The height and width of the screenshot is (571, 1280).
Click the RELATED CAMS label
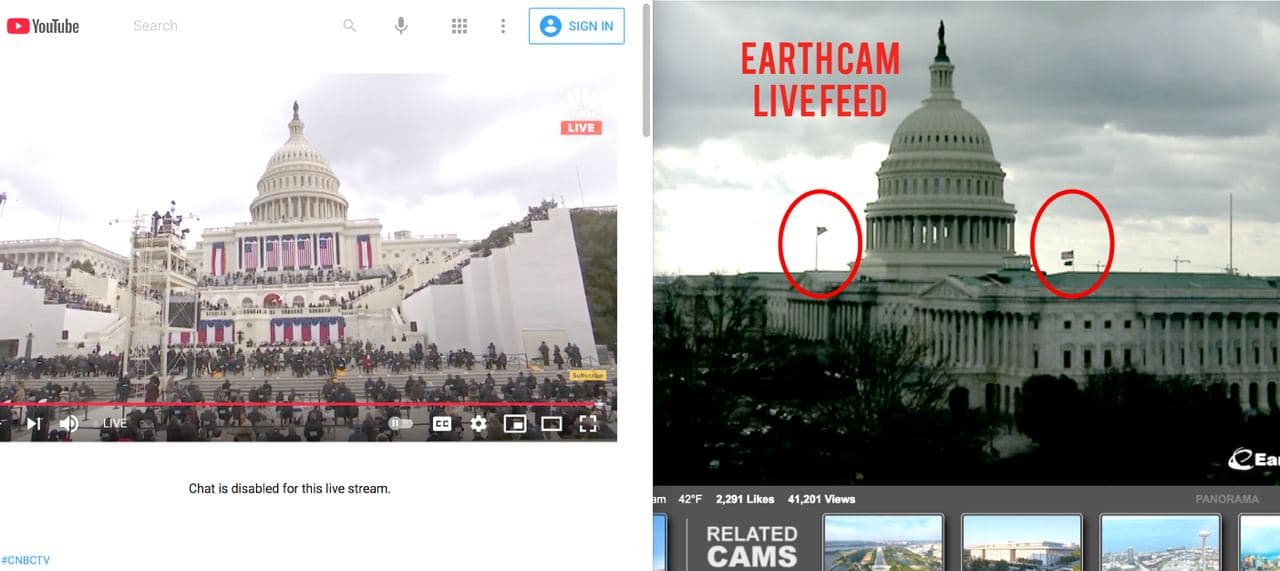pos(752,546)
